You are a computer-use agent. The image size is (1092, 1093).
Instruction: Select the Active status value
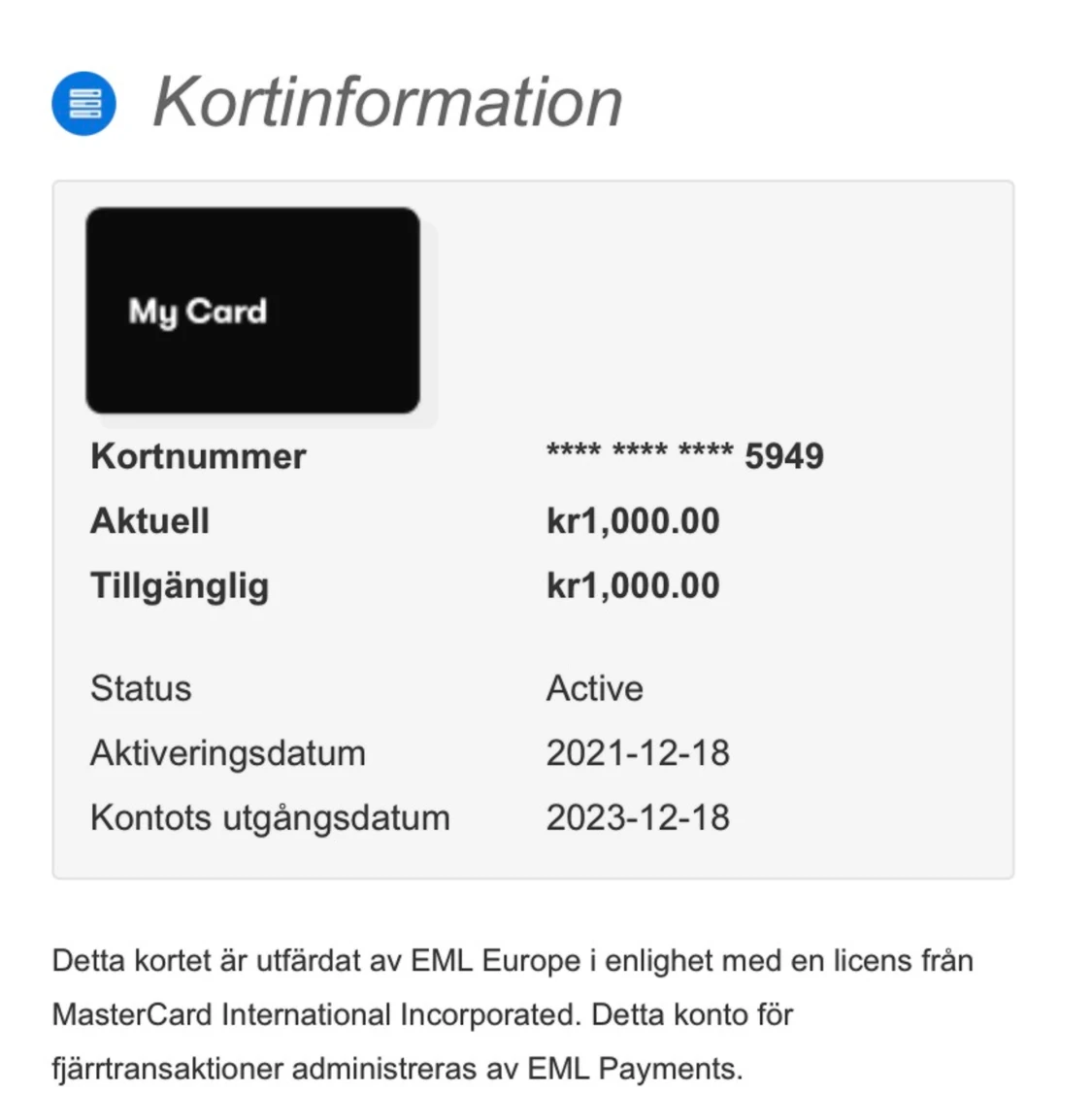click(x=594, y=688)
